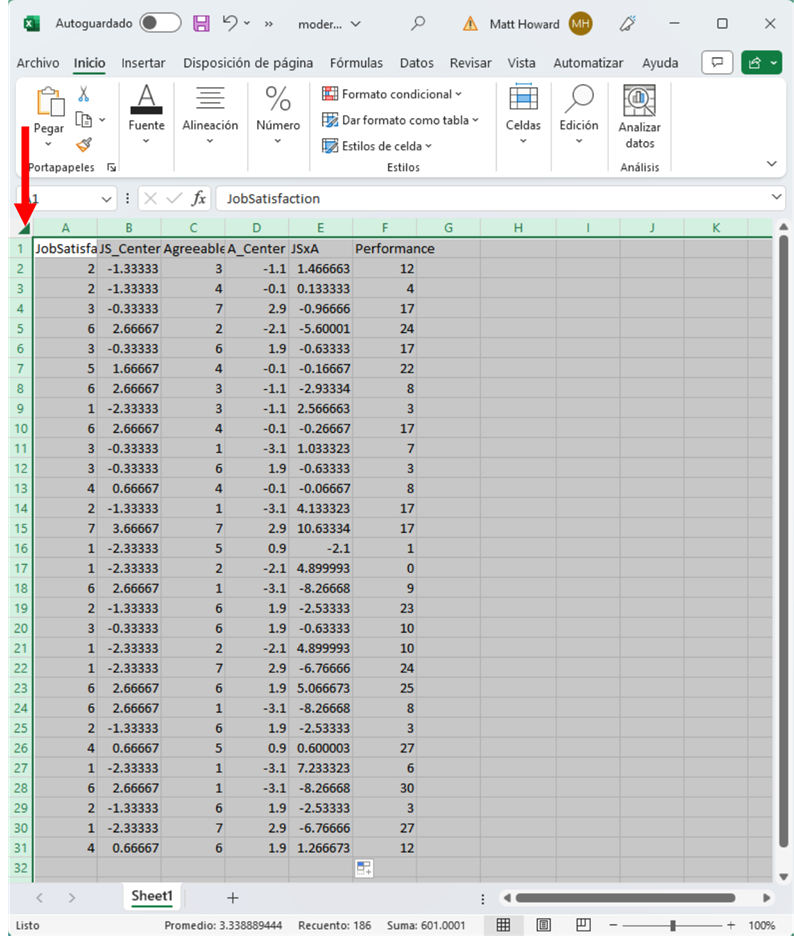Open the Dar formato como tabla dropdown
This screenshot has width=794, height=936.
click(400, 120)
